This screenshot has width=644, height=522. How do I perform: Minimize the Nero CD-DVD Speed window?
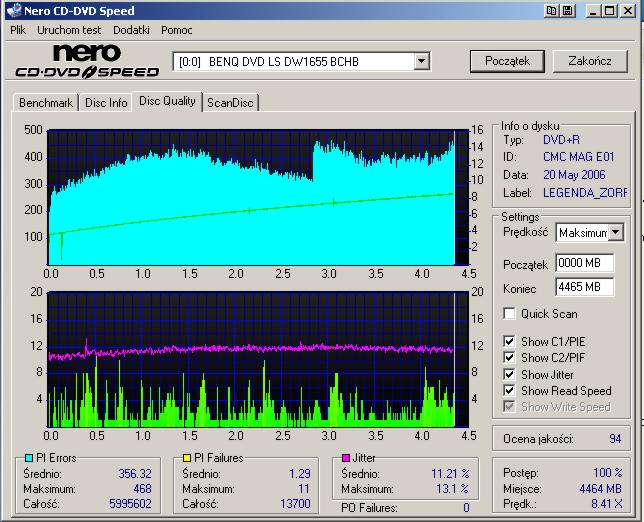coord(593,11)
